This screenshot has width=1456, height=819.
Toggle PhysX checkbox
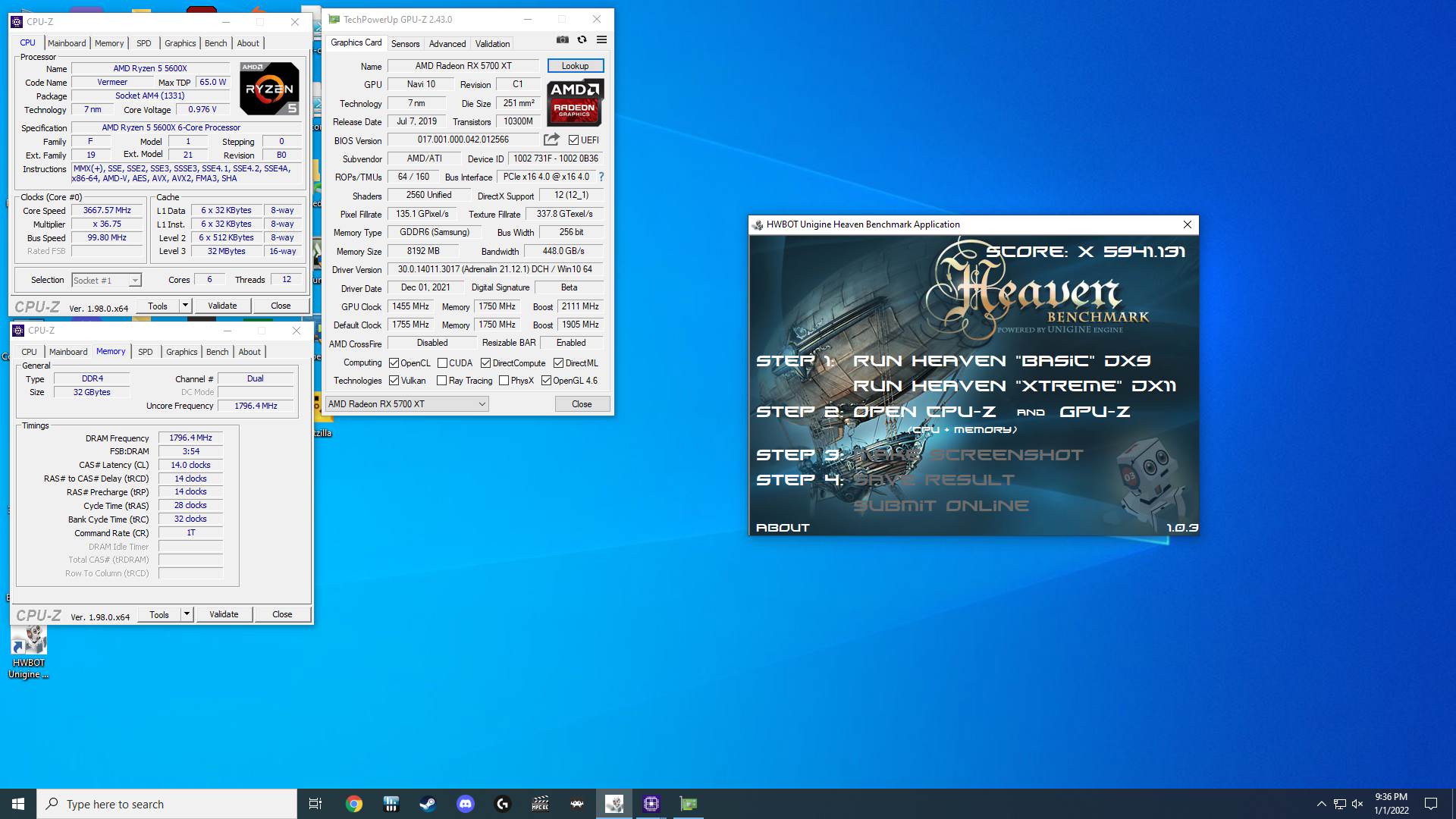coord(504,381)
